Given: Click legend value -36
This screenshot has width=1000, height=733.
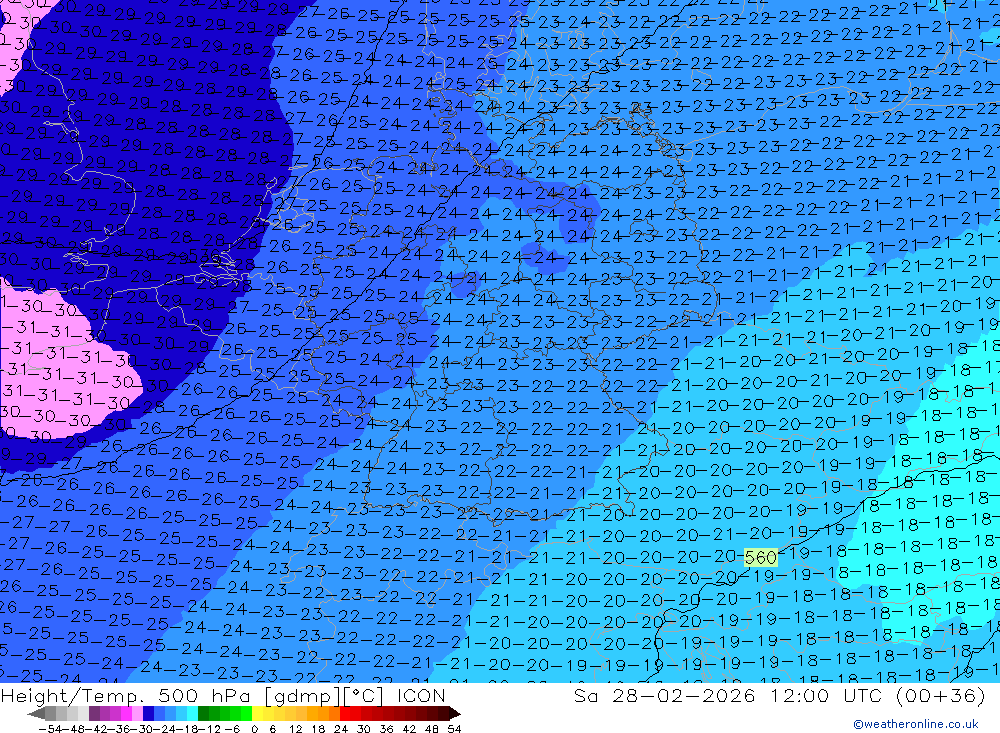Looking at the screenshot, I should (119, 729).
